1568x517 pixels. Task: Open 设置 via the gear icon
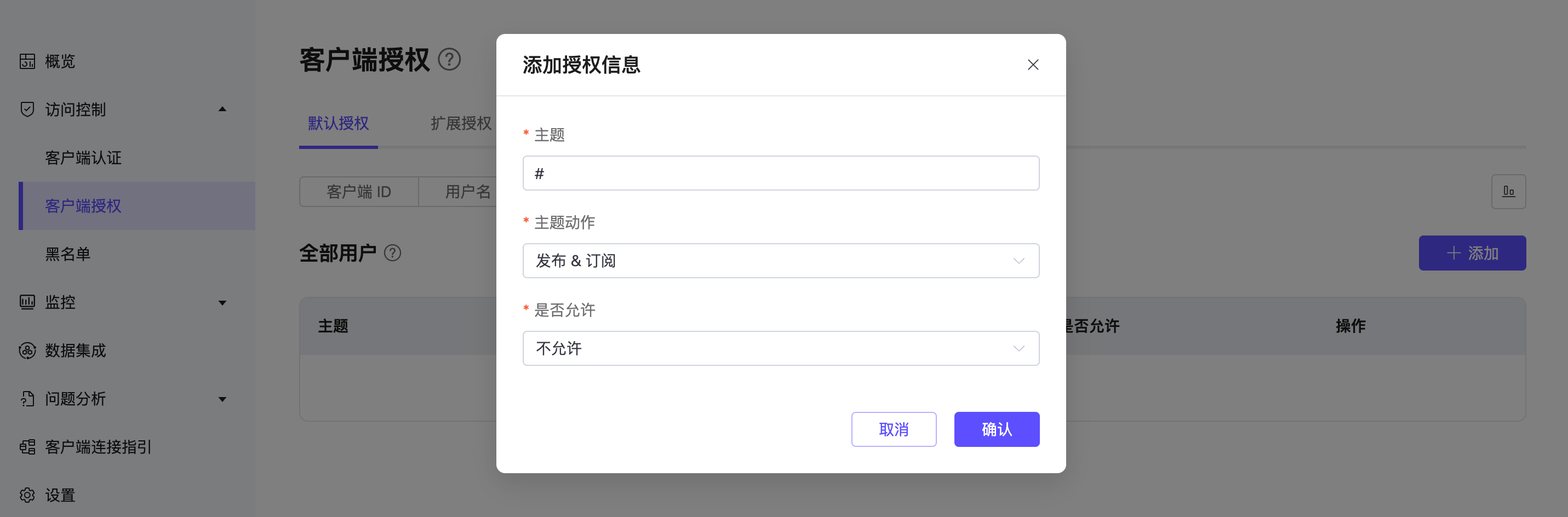tap(27, 495)
